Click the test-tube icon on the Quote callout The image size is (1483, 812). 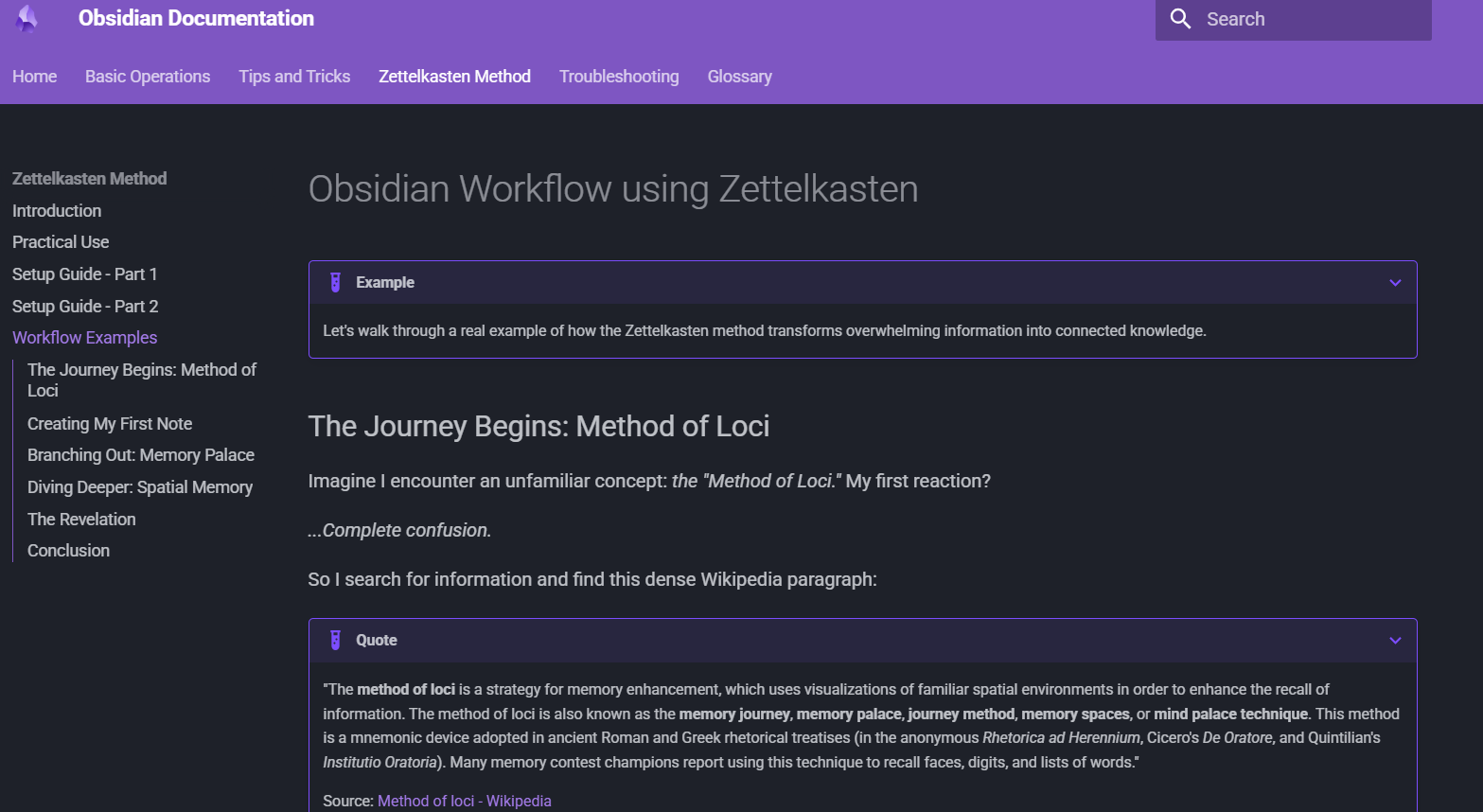coord(336,640)
